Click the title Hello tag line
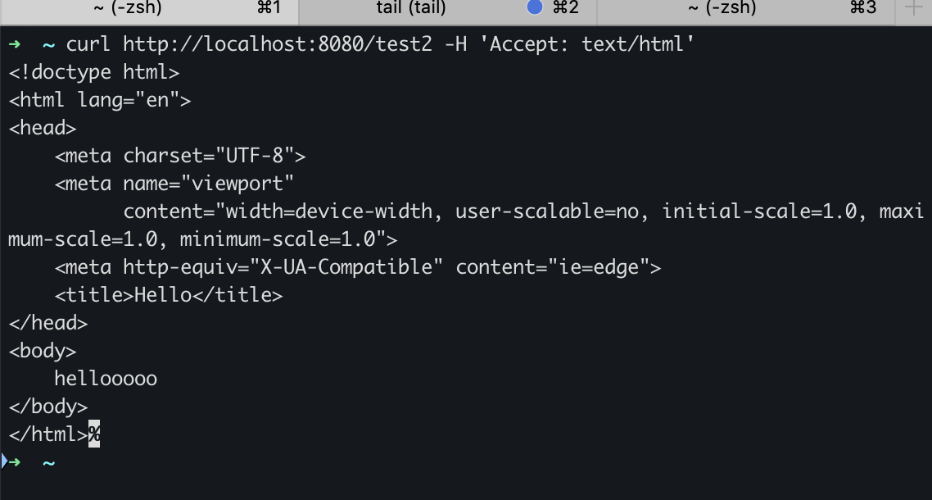The image size is (932, 500). 168,295
